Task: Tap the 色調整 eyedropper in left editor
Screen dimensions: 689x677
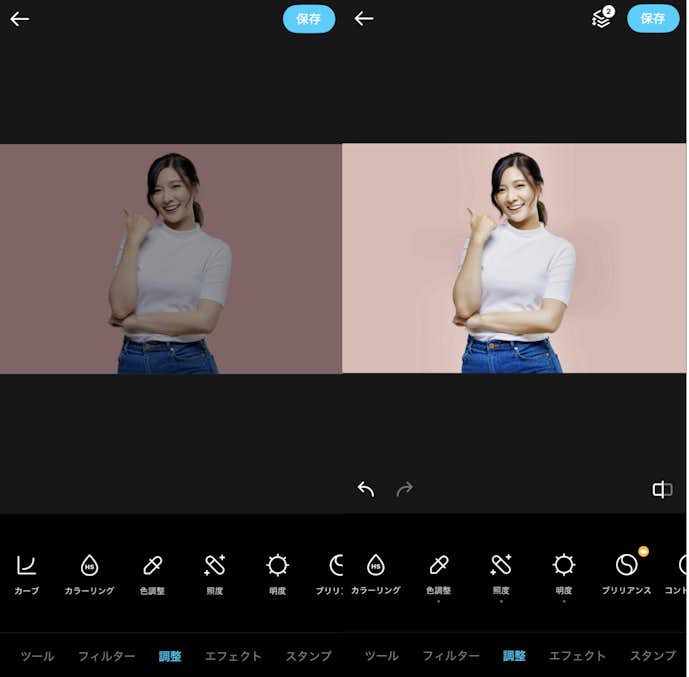Action: [x=152, y=566]
